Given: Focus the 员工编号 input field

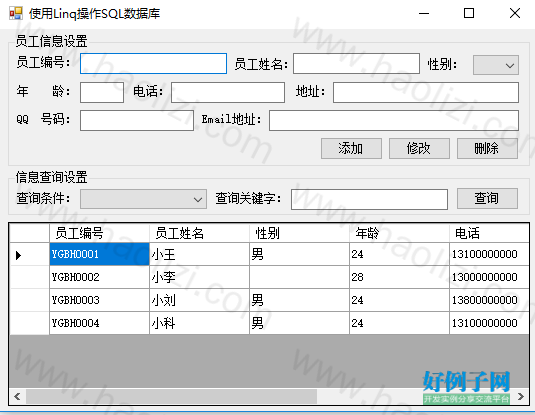Looking at the screenshot, I should tap(153, 63).
